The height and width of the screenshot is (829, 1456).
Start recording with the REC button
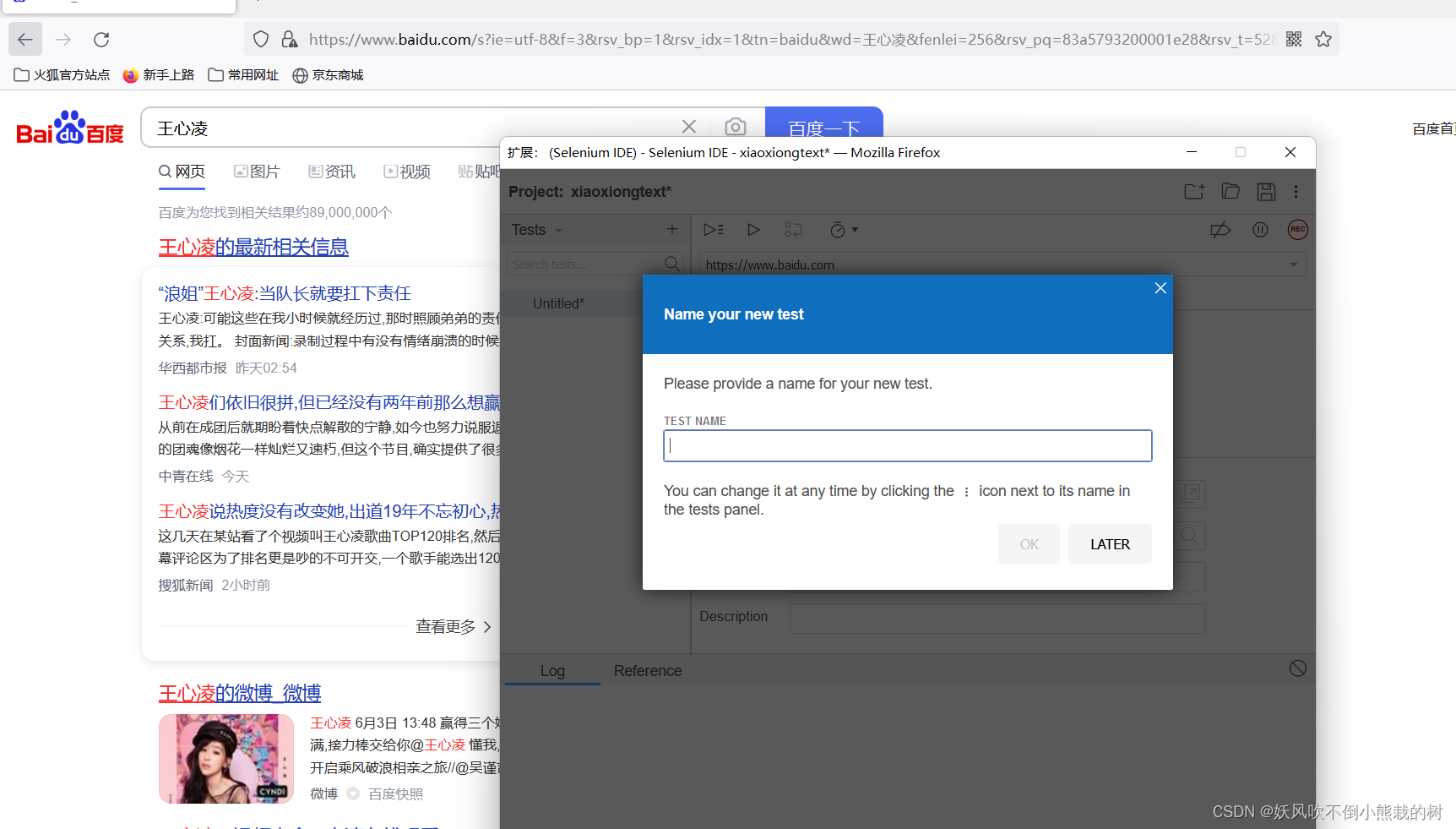[x=1298, y=230]
